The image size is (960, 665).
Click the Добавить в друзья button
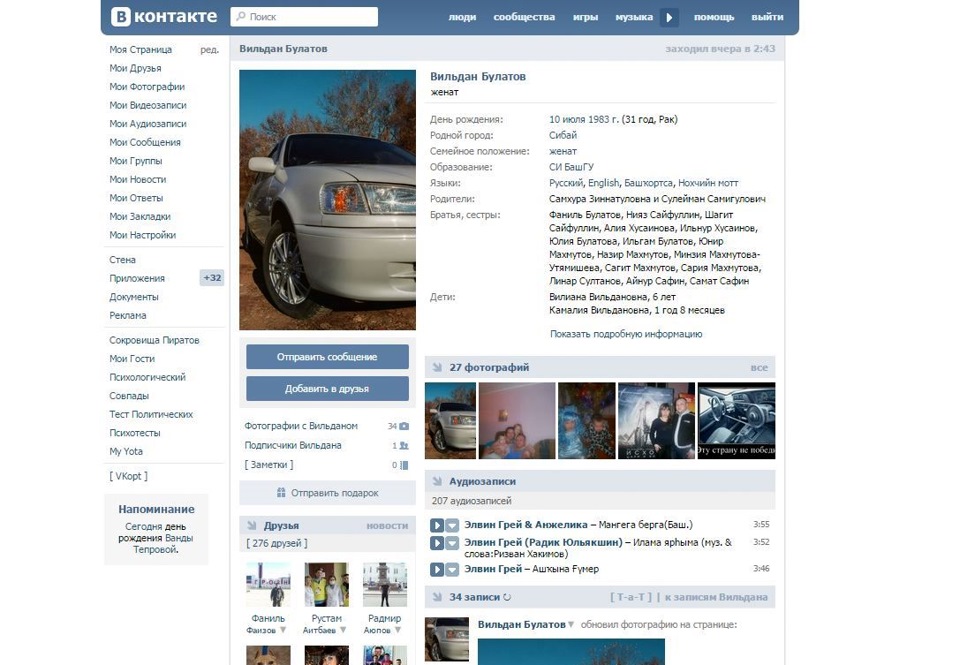[x=328, y=388]
